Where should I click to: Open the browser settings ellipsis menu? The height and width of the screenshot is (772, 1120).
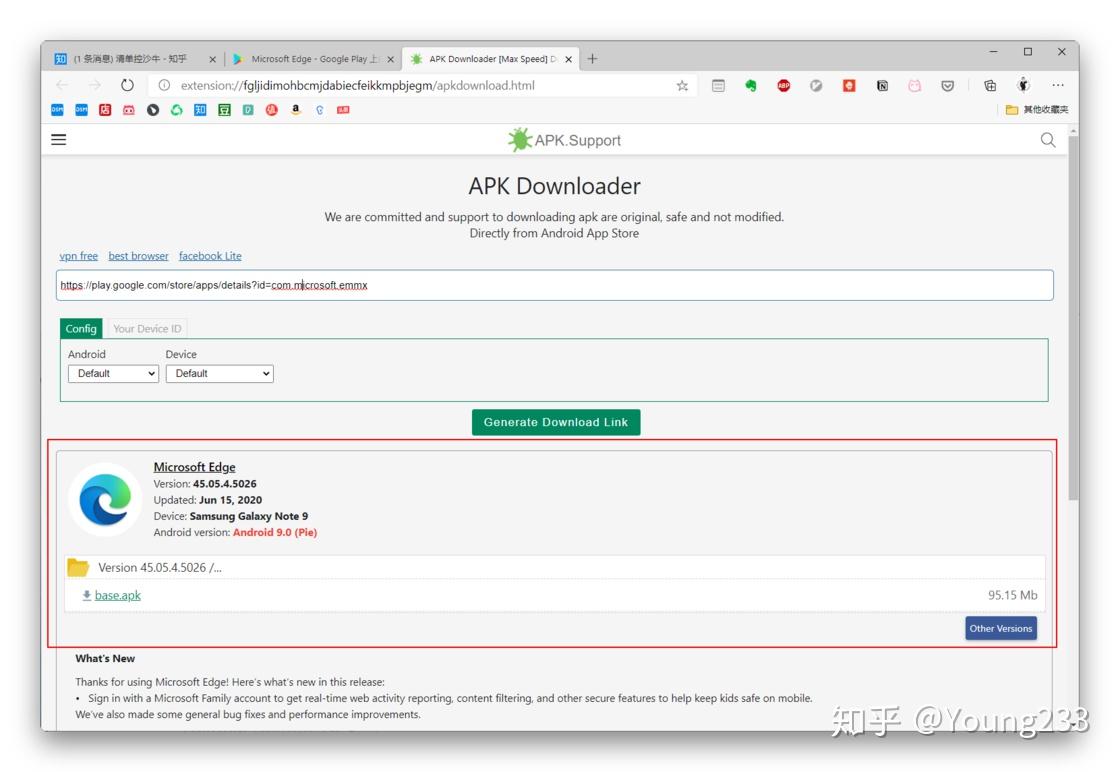(1058, 85)
